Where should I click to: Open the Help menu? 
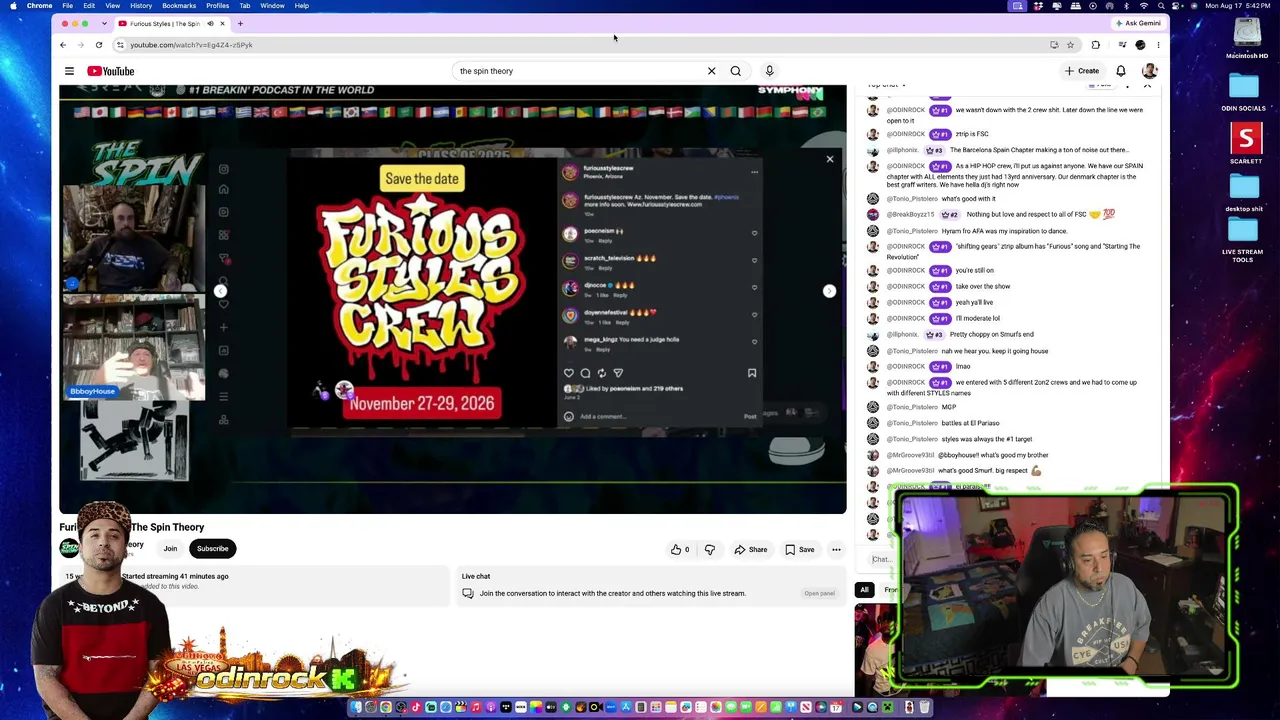click(301, 6)
